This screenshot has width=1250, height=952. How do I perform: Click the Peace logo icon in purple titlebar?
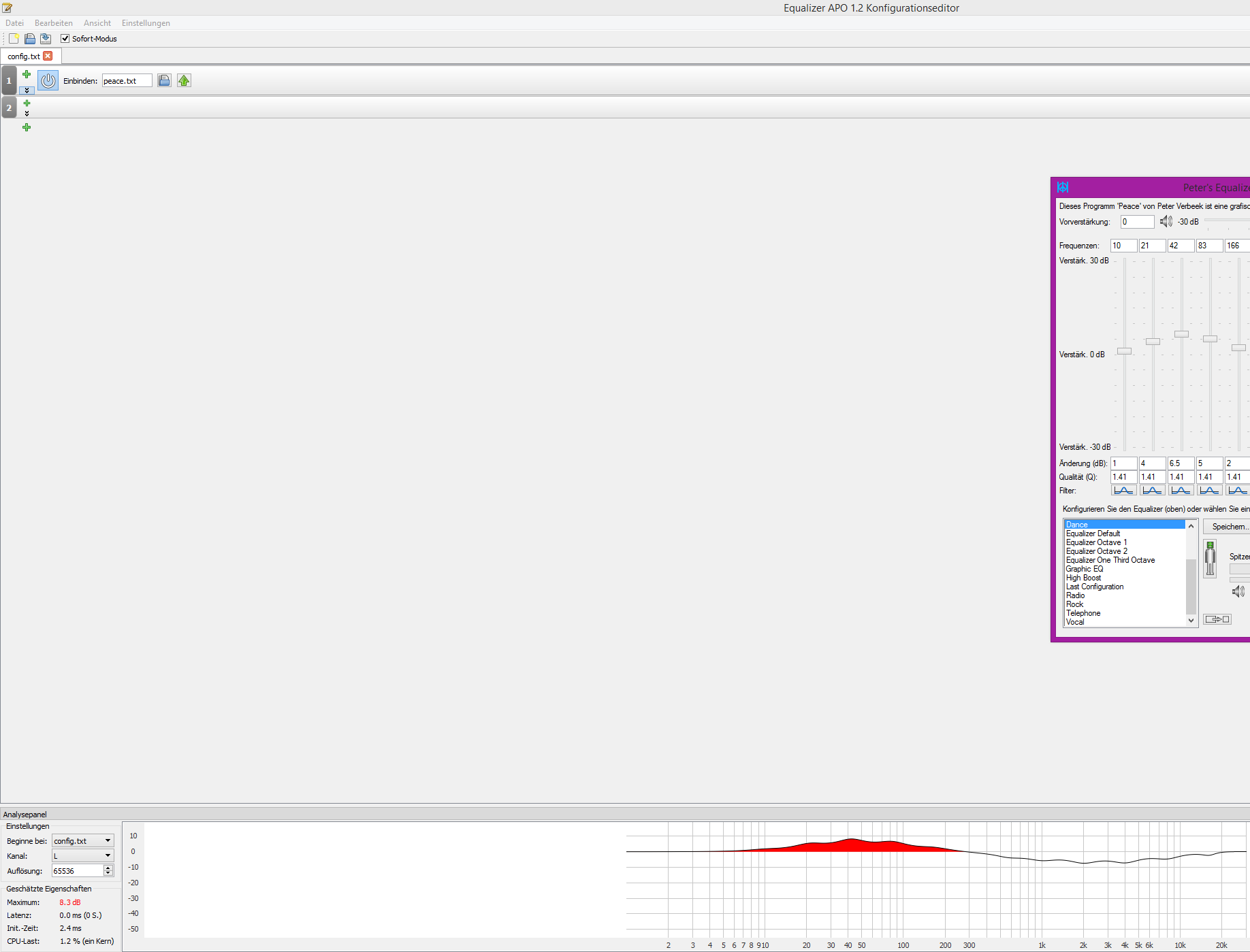1063,187
